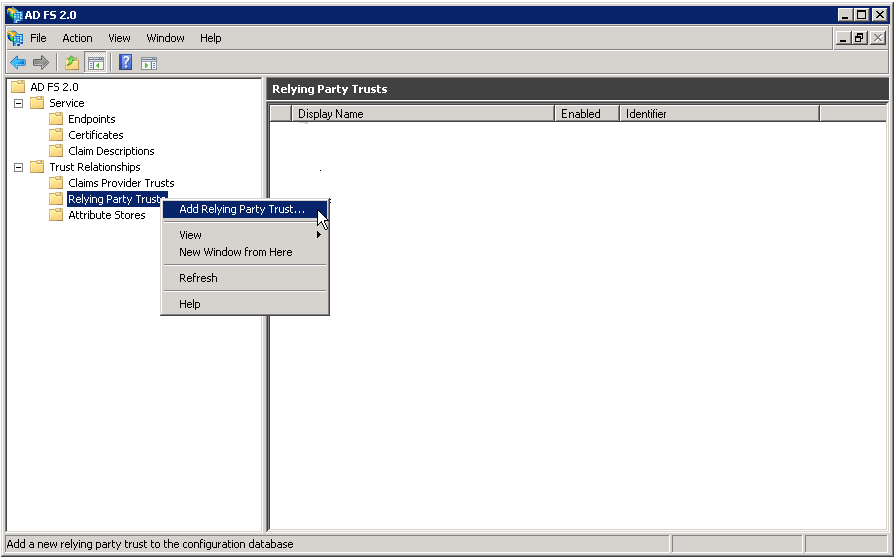Viewport: 896px width, 560px height.
Task: Click the Claim Descriptions folder icon
Action: click(x=56, y=151)
